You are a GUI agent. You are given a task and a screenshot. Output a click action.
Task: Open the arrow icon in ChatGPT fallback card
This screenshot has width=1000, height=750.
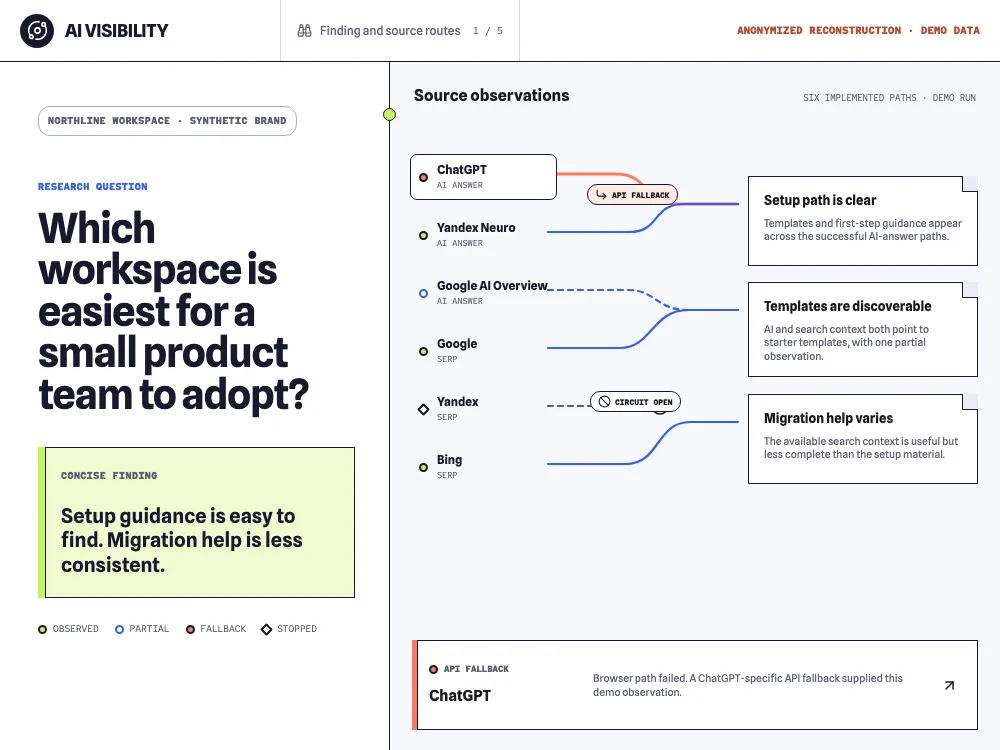949,685
